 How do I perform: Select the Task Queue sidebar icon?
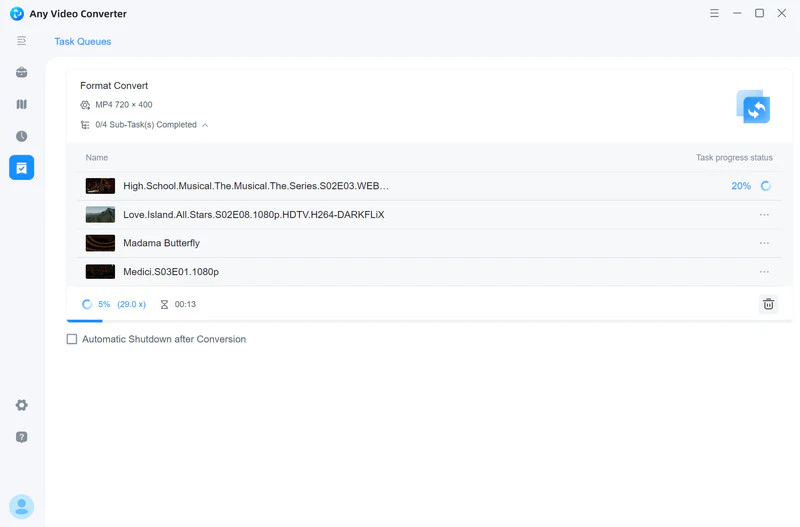[x=22, y=168]
